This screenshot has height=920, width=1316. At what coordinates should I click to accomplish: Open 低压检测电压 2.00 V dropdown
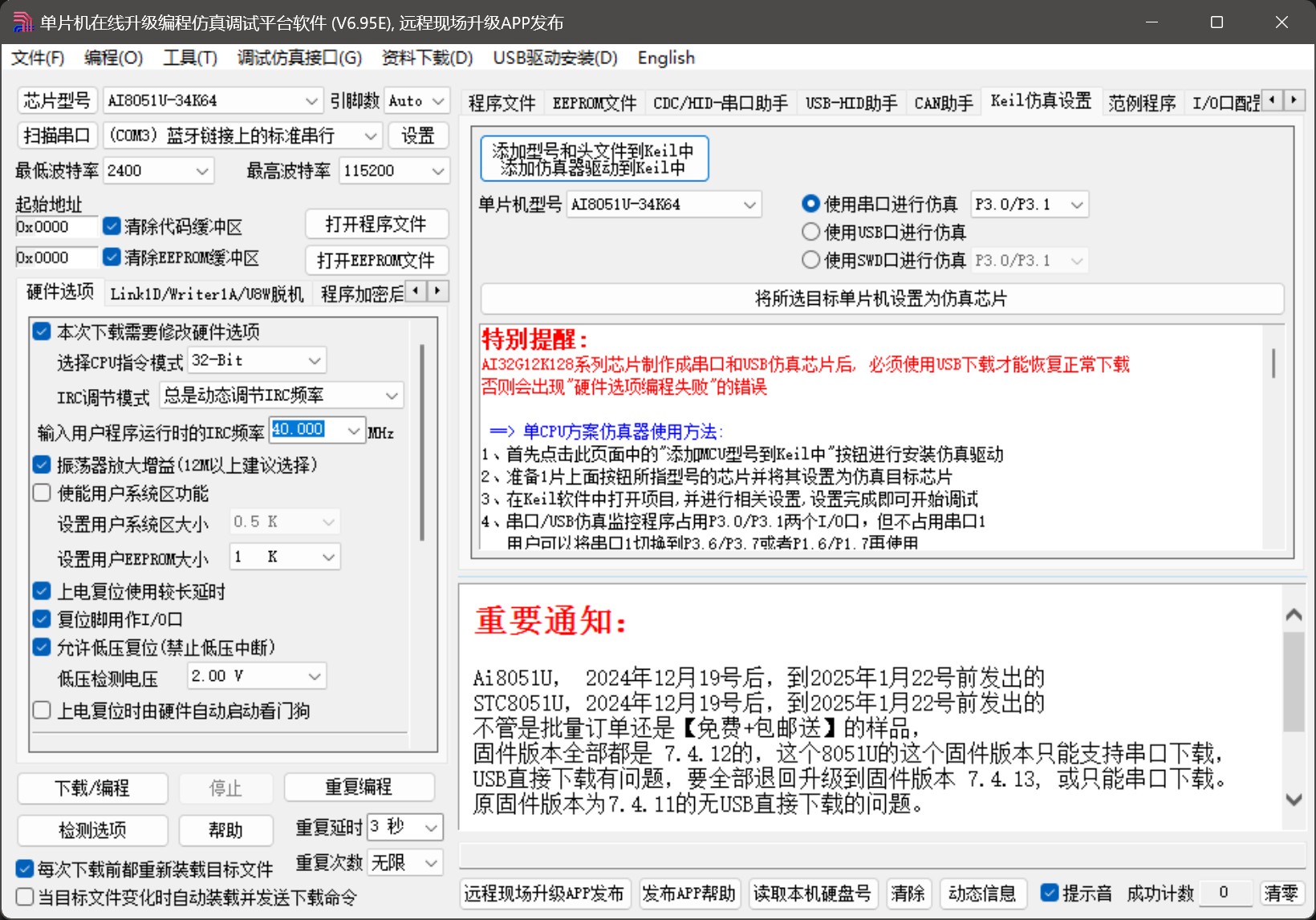click(257, 676)
